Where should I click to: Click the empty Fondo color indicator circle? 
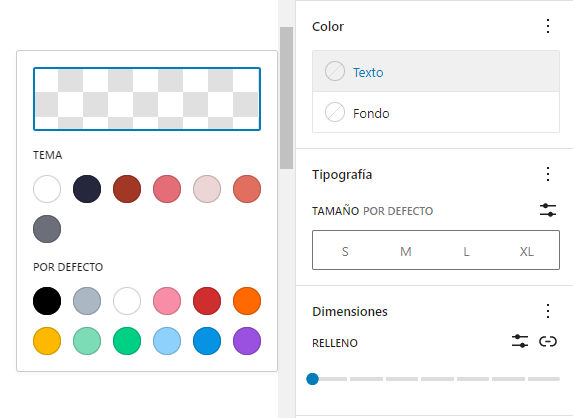coord(335,112)
